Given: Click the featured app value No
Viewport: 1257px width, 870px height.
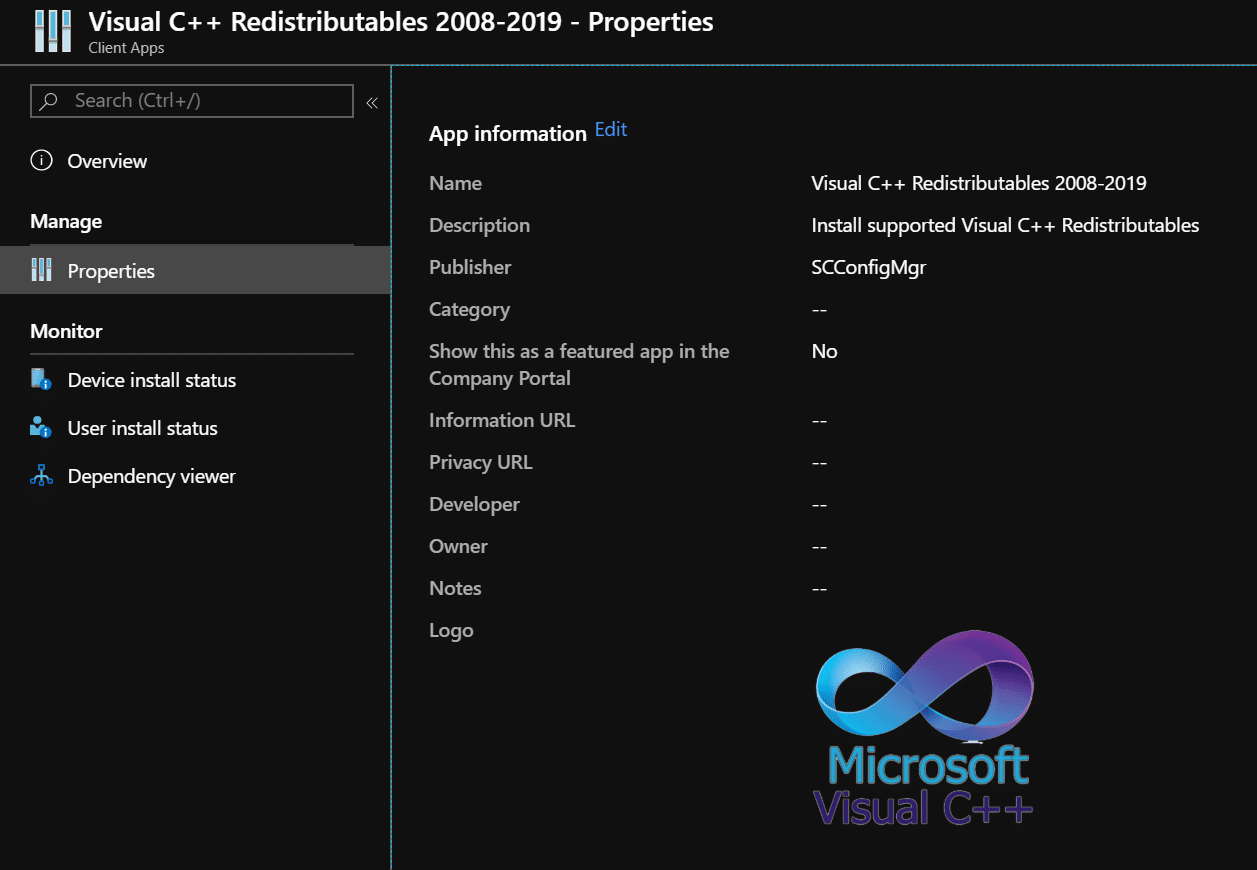Looking at the screenshot, I should [x=825, y=351].
